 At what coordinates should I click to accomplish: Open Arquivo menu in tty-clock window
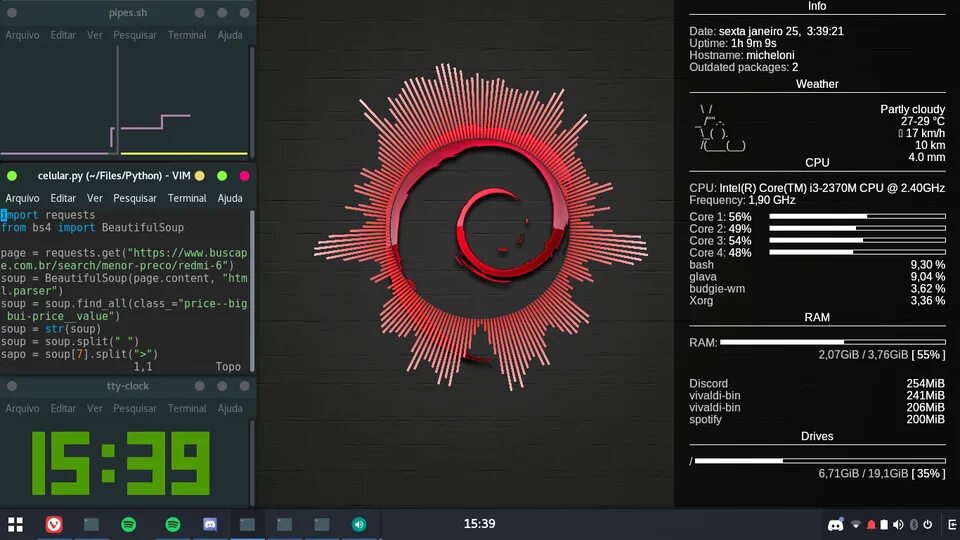(22, 408)
